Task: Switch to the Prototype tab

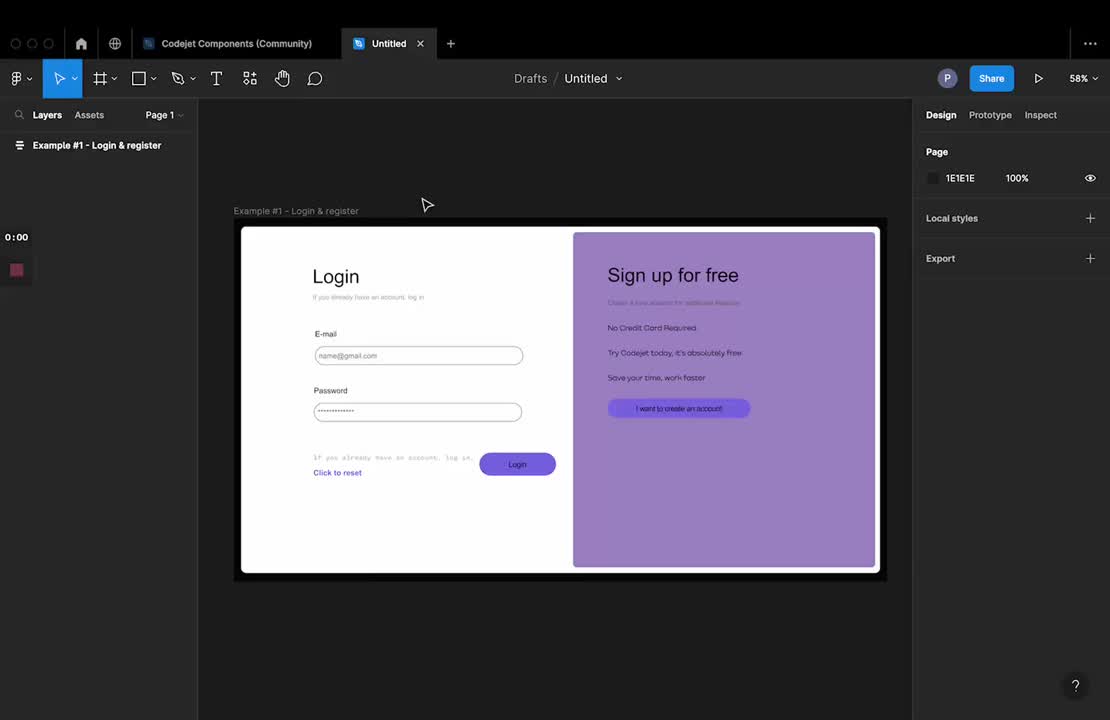Action: pyautogui.click(x=989, y=114)
